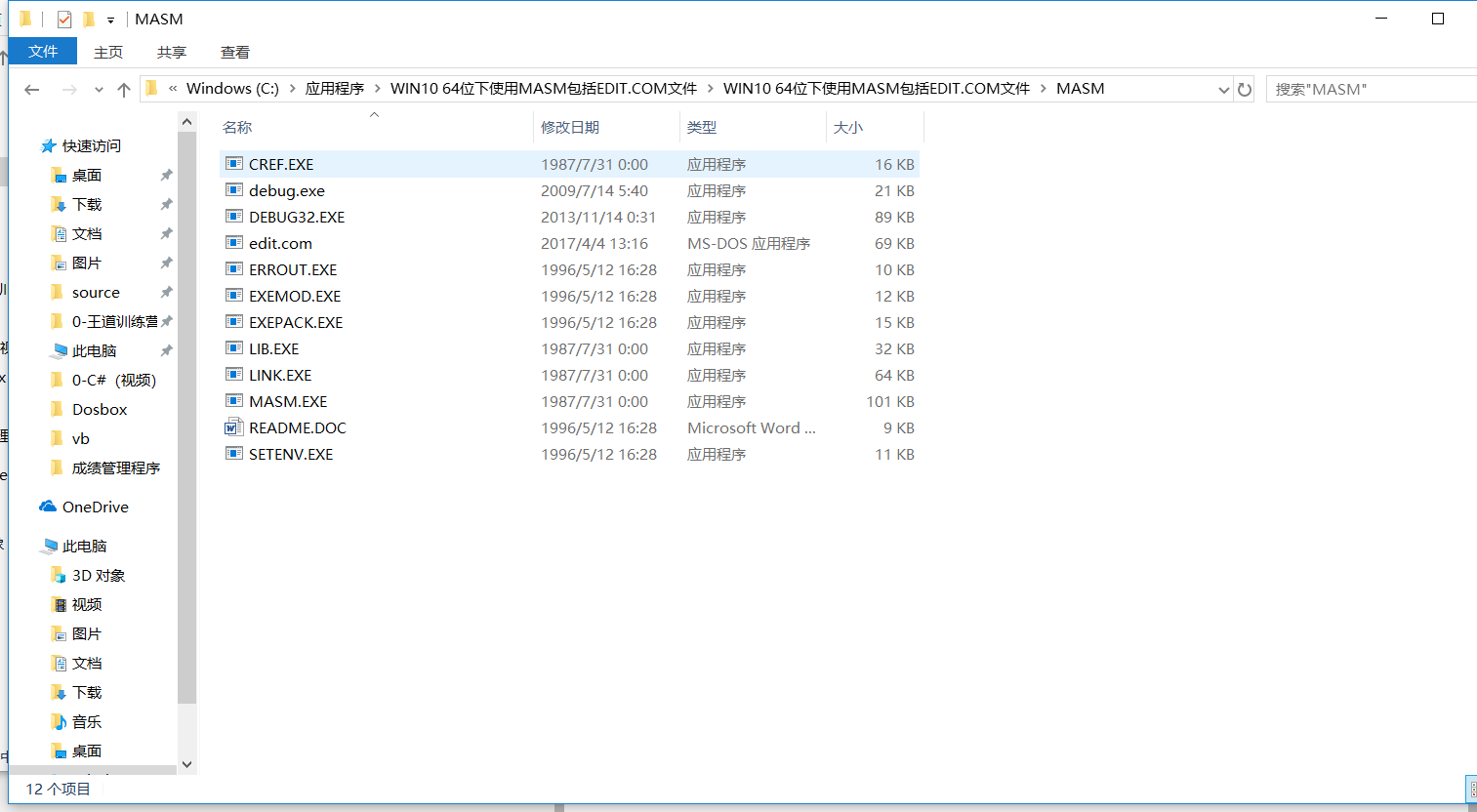Click the SETENV.EXE file icon
The height and width of the screenshot is (812, 1477).
pyautogui.click(x=234, y=454)
